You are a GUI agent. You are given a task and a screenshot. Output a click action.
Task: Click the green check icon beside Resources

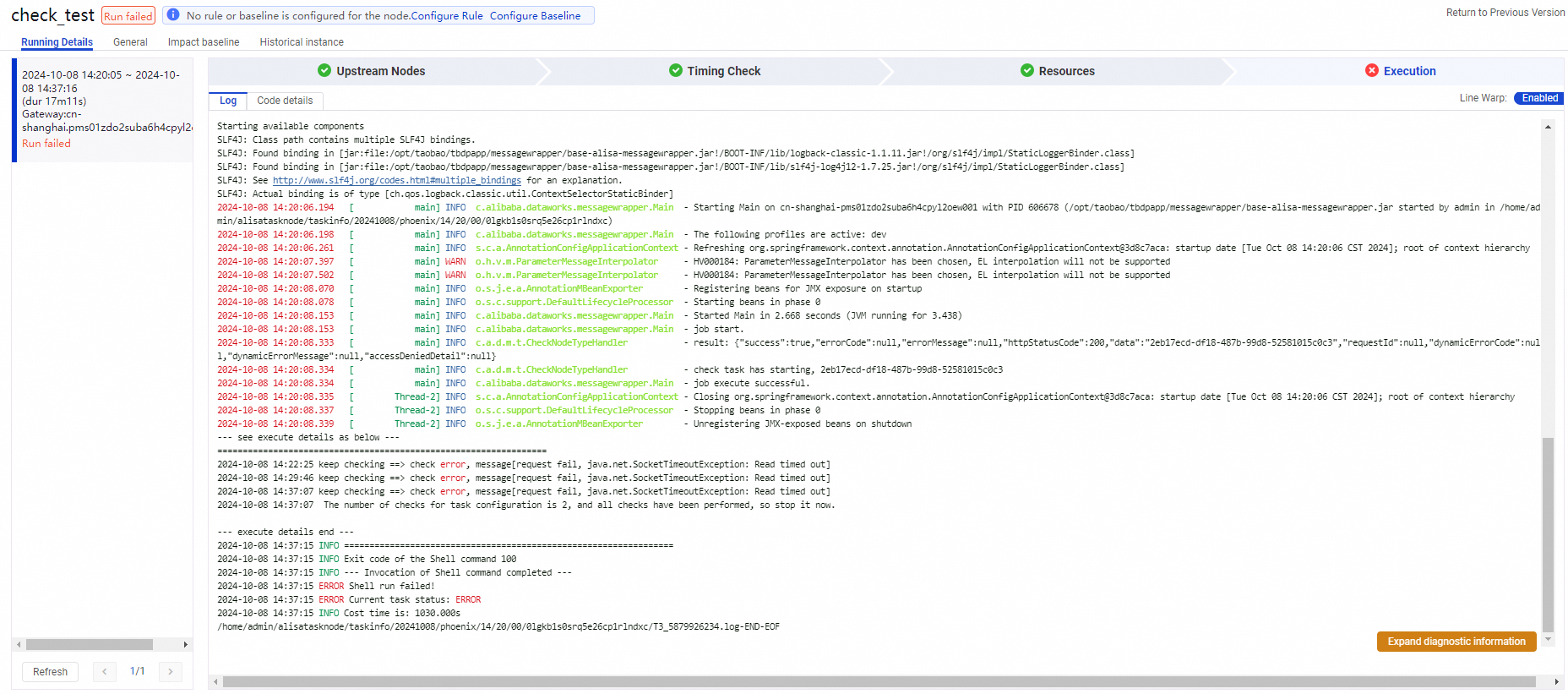pyautogui.click(x=1027, y=71)
